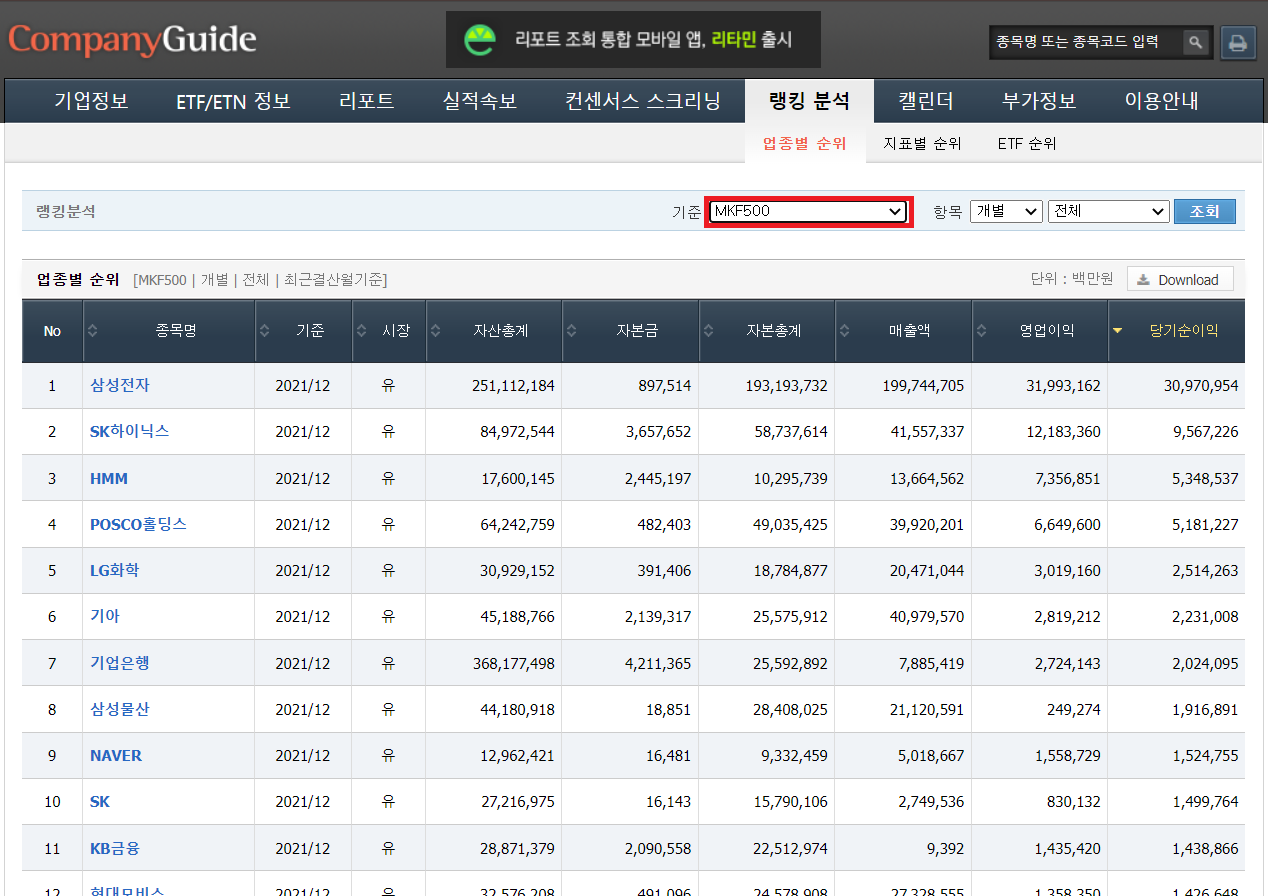Click the CompanyGuide logo
Screen dimensions: 1268x896
point(132,40)
